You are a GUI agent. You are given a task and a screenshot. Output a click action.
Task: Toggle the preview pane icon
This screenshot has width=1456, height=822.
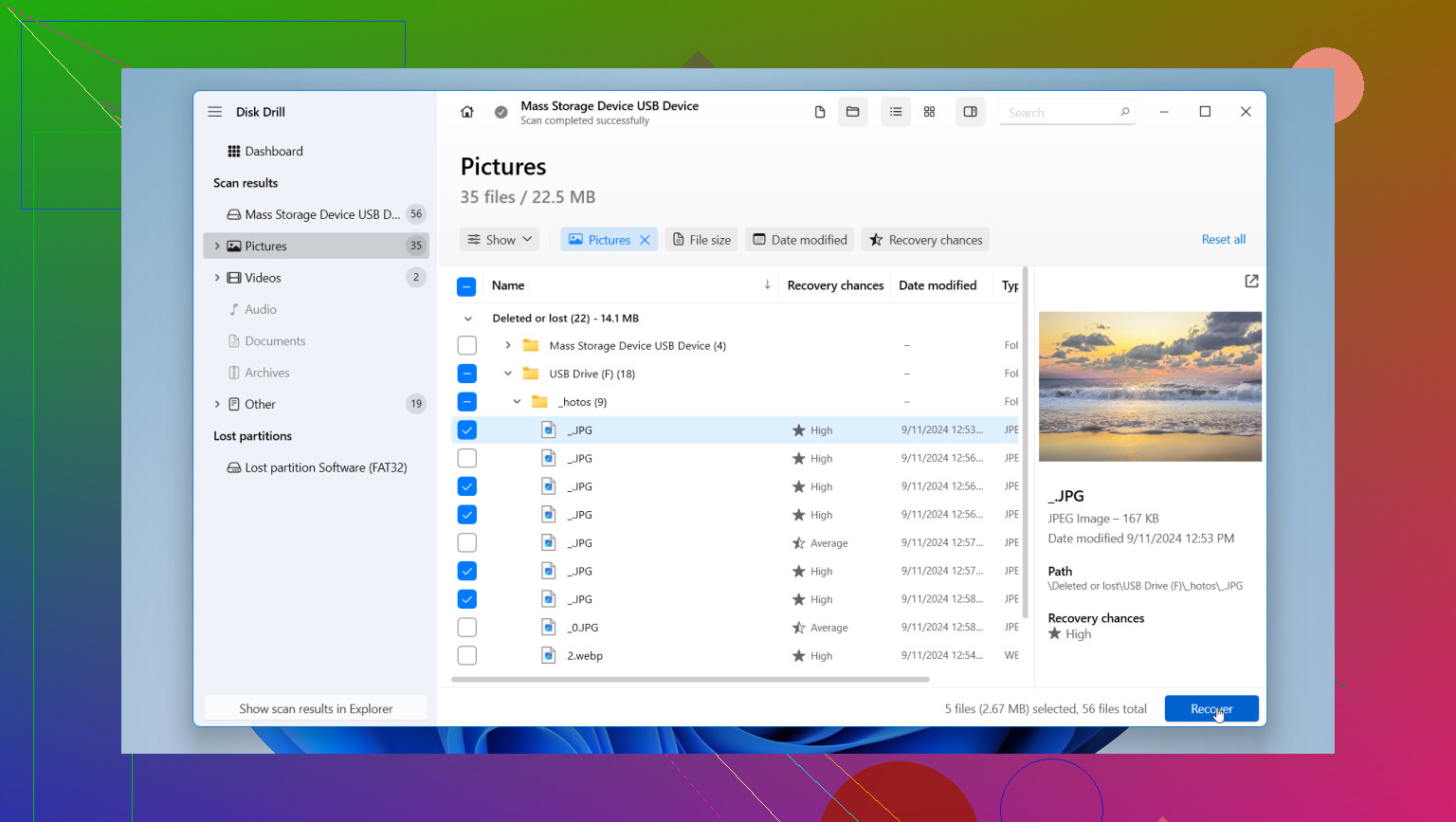coord(971,112)
